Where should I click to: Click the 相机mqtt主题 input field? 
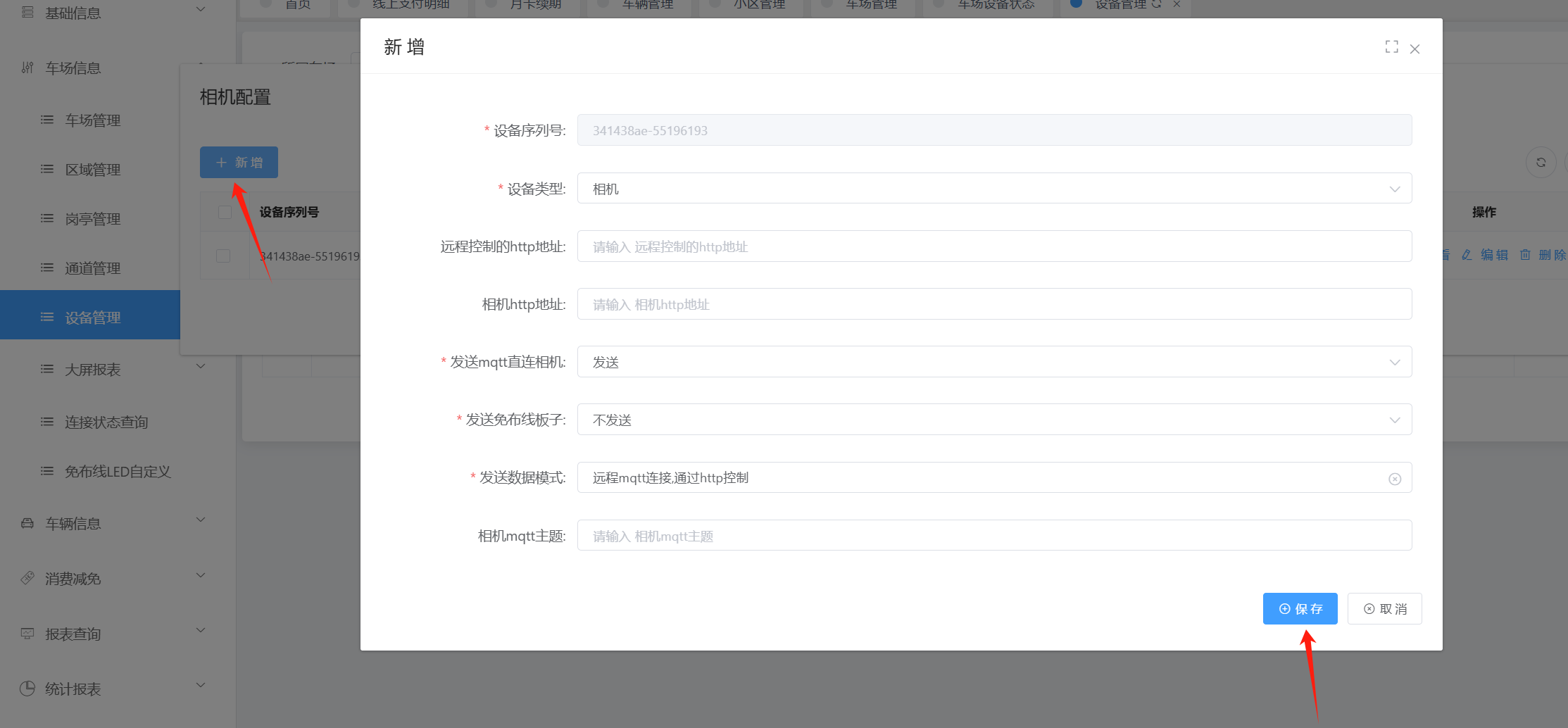click(x=994, y=535)
